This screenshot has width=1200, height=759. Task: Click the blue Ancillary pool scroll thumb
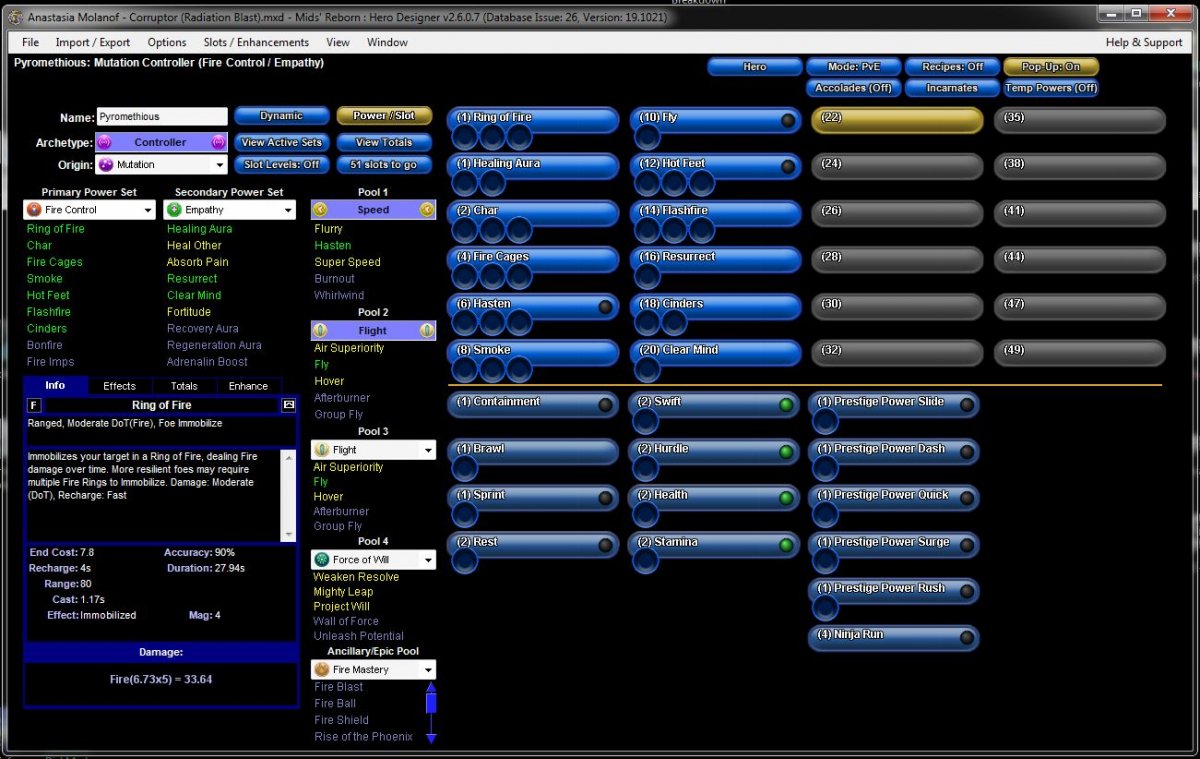432,702
